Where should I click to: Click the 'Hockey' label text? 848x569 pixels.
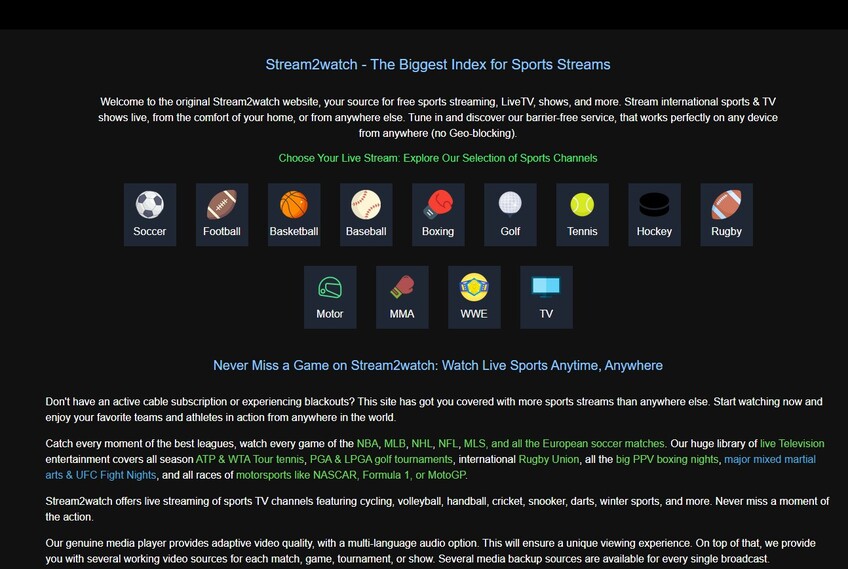(x=654, y=231)
